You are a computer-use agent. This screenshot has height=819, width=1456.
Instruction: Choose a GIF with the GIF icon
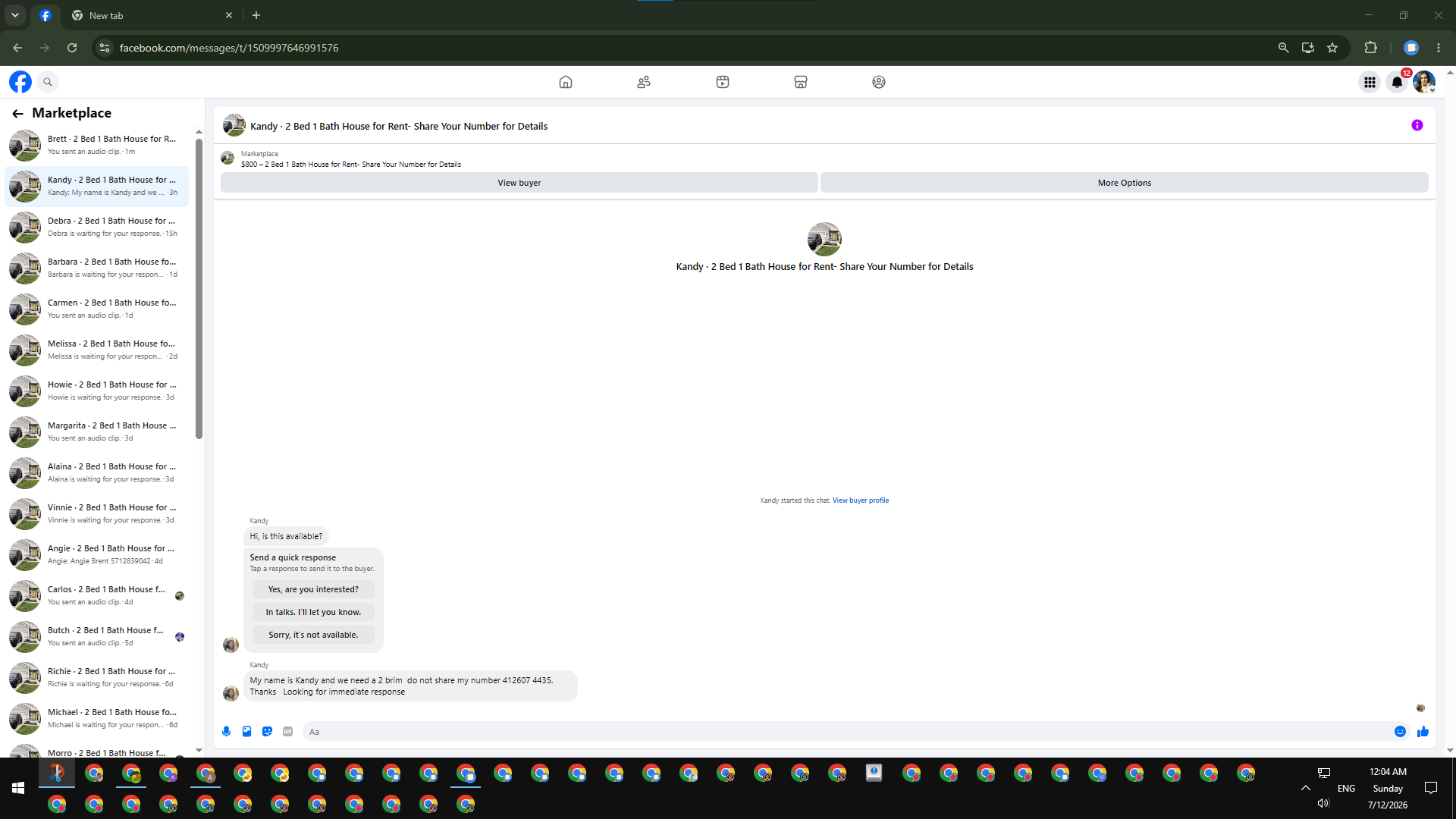[287, 732]
